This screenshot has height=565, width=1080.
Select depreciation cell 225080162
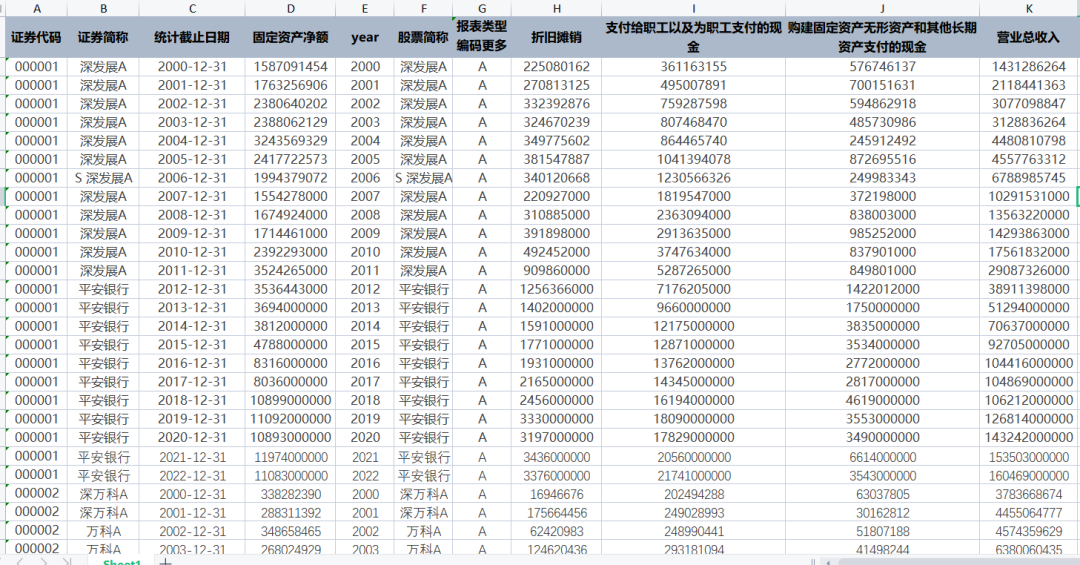tap(557, 67)
